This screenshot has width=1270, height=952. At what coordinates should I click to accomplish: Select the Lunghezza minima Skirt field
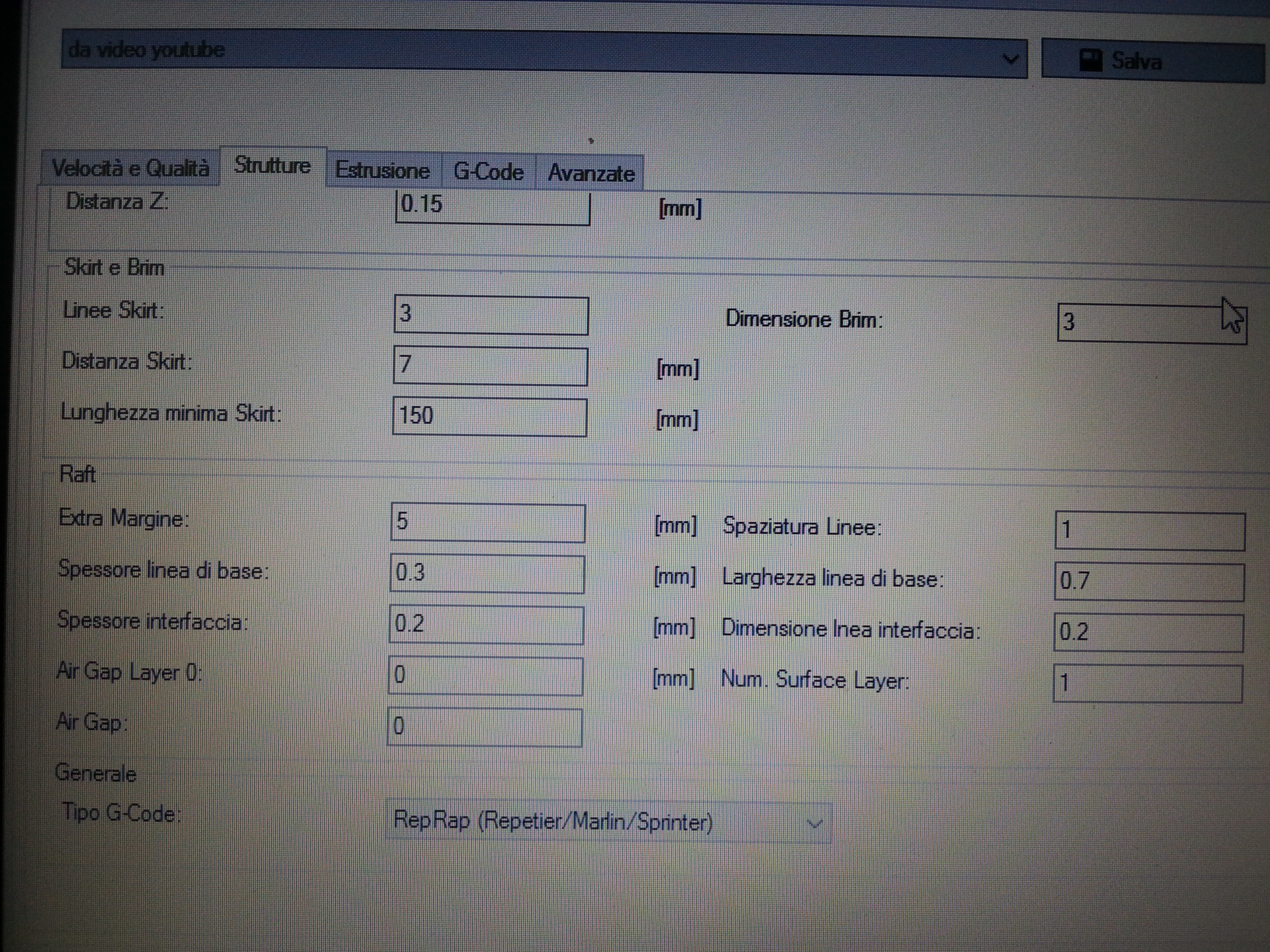pos(490,417)
